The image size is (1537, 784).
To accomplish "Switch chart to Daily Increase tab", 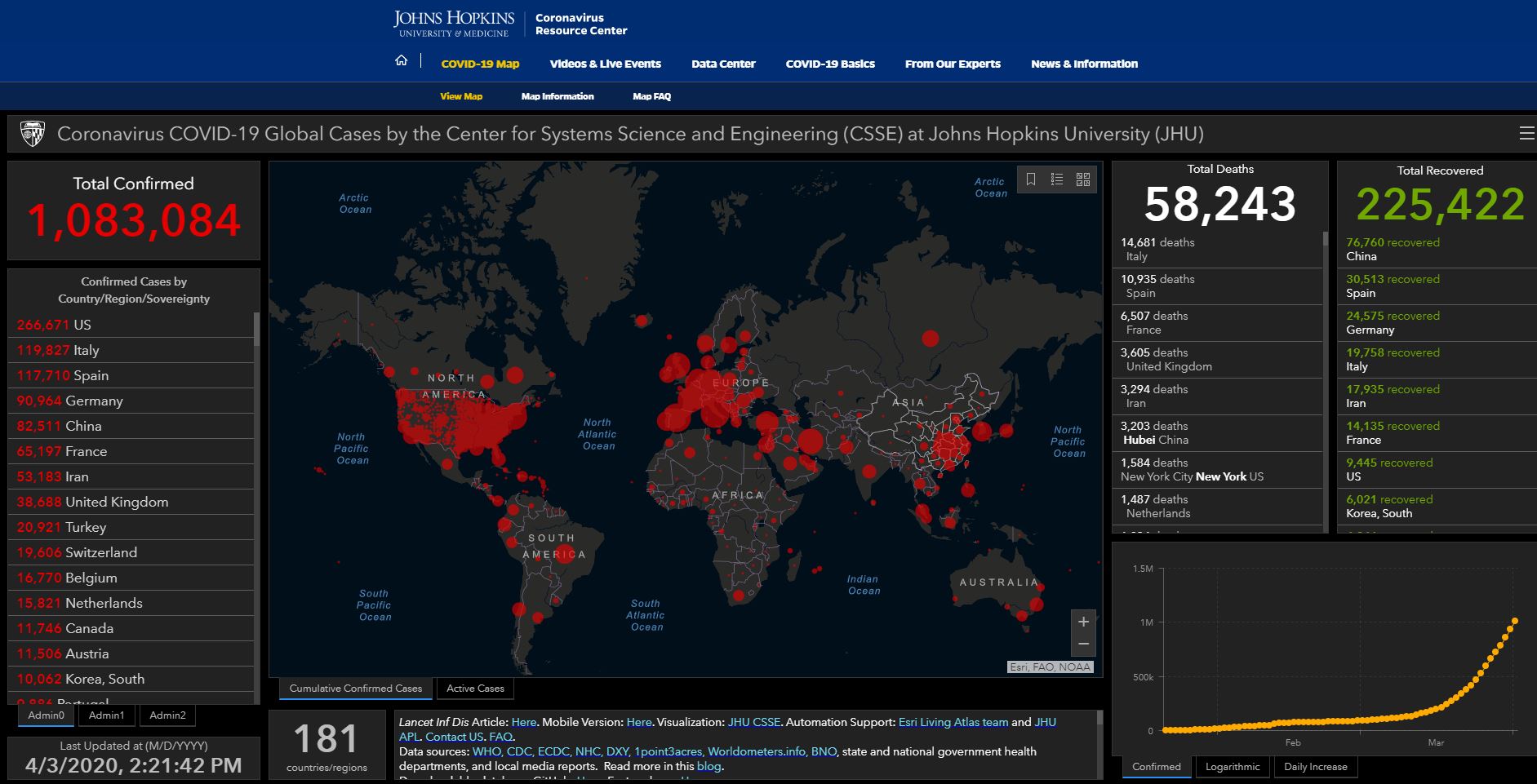I will [x=1315, y=767].
